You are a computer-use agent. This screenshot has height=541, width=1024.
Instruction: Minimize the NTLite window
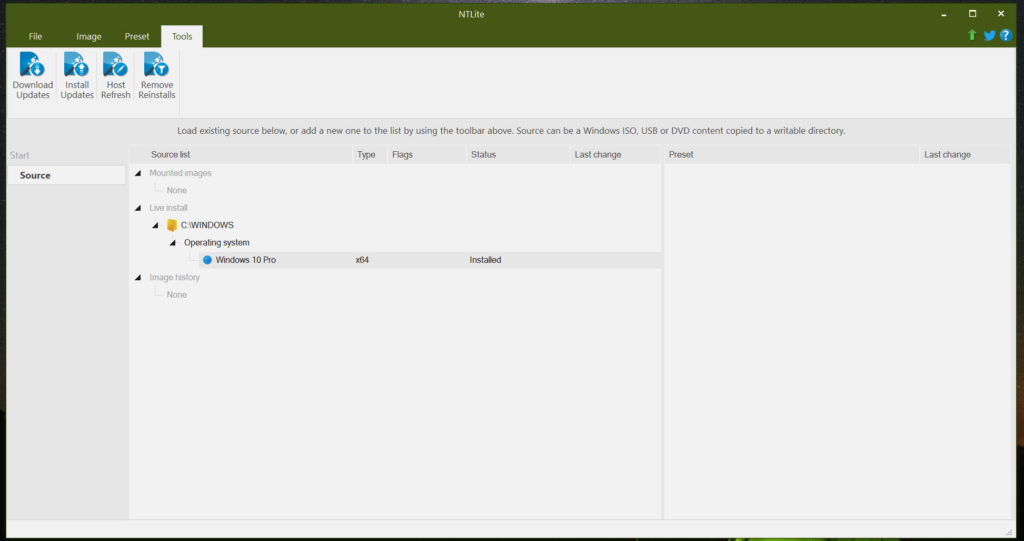944,14
